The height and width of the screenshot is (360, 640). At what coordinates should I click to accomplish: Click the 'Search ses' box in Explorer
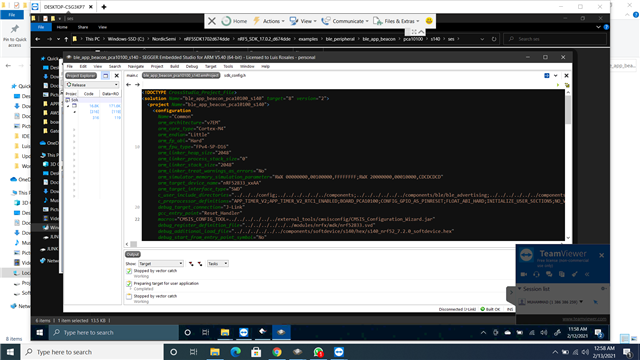[x=555, y=39]
